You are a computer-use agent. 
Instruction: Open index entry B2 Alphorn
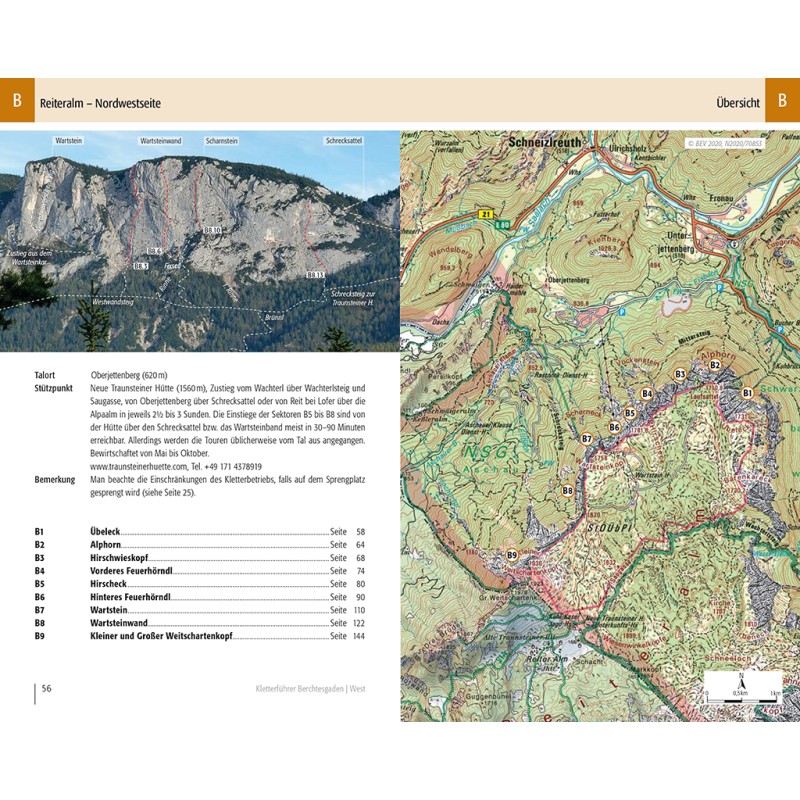click(199, 545)
